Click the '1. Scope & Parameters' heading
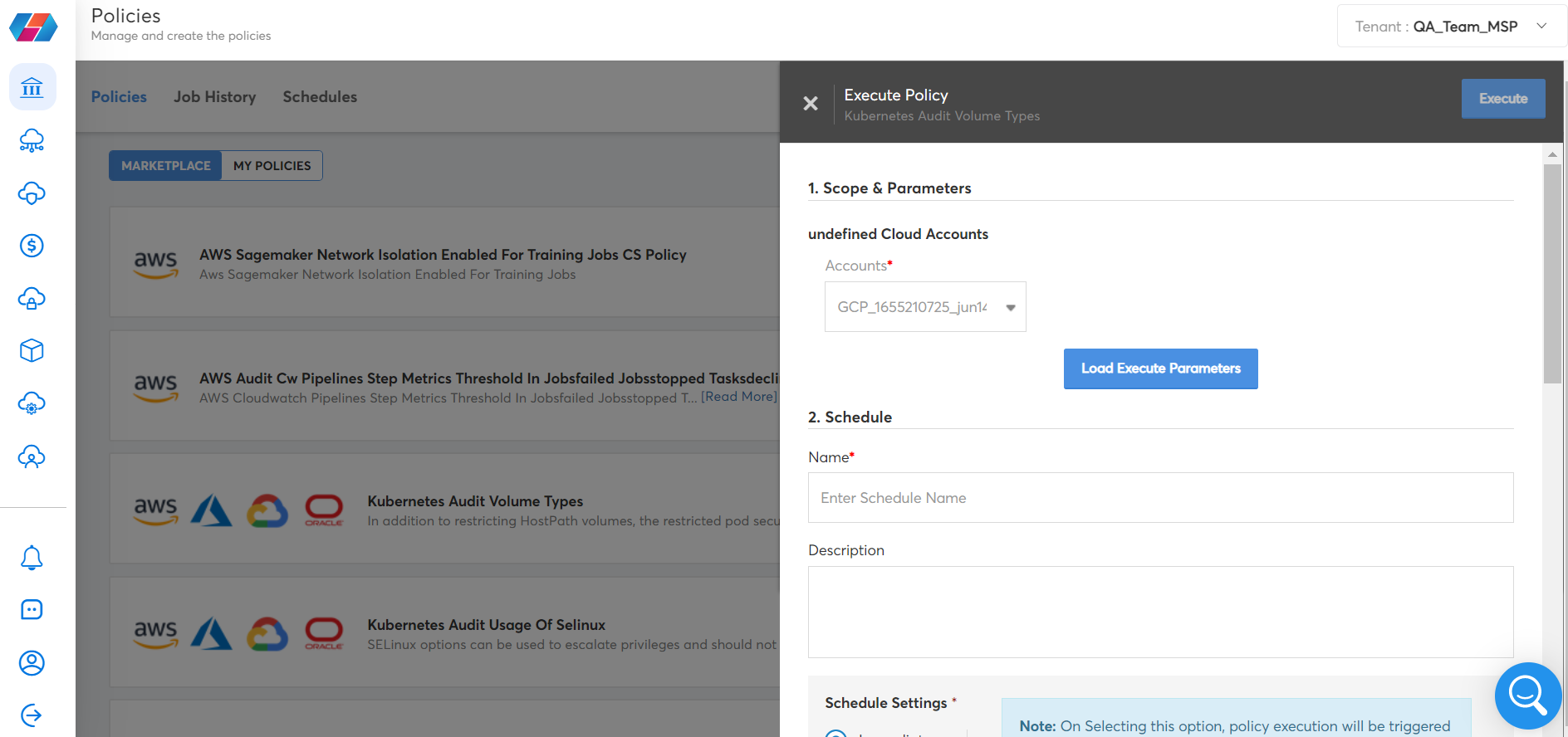Screen dimensions: 1568x737 [x=889, y=188]
